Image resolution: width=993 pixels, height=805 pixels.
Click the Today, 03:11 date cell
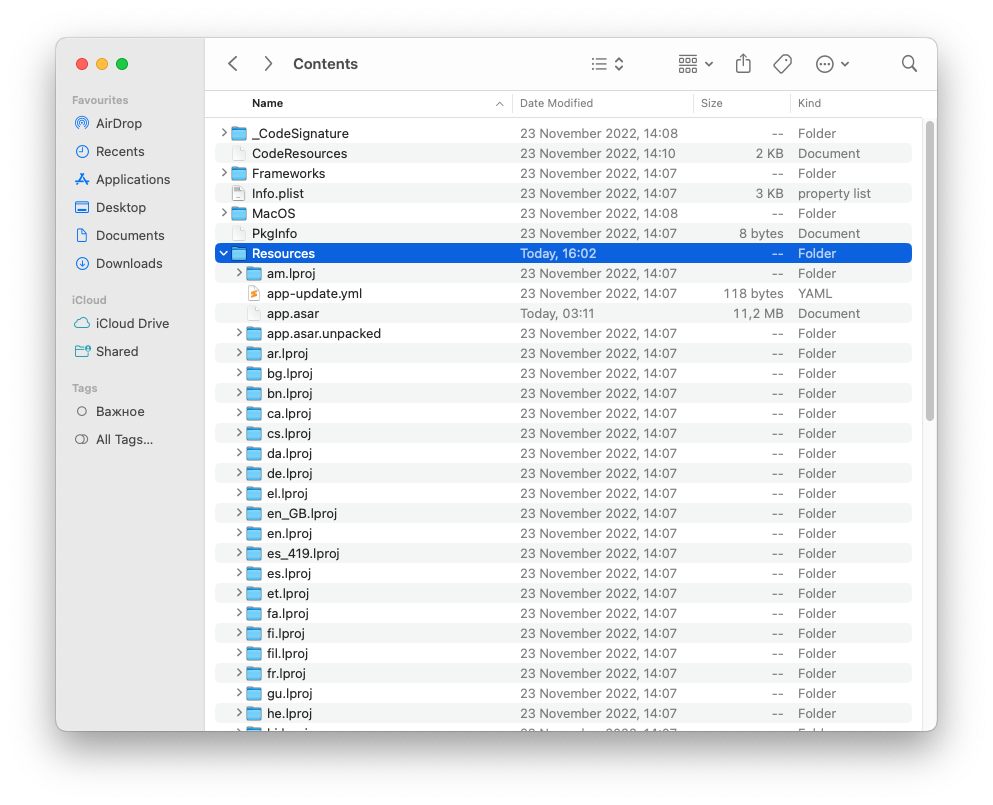coord(557,314)
